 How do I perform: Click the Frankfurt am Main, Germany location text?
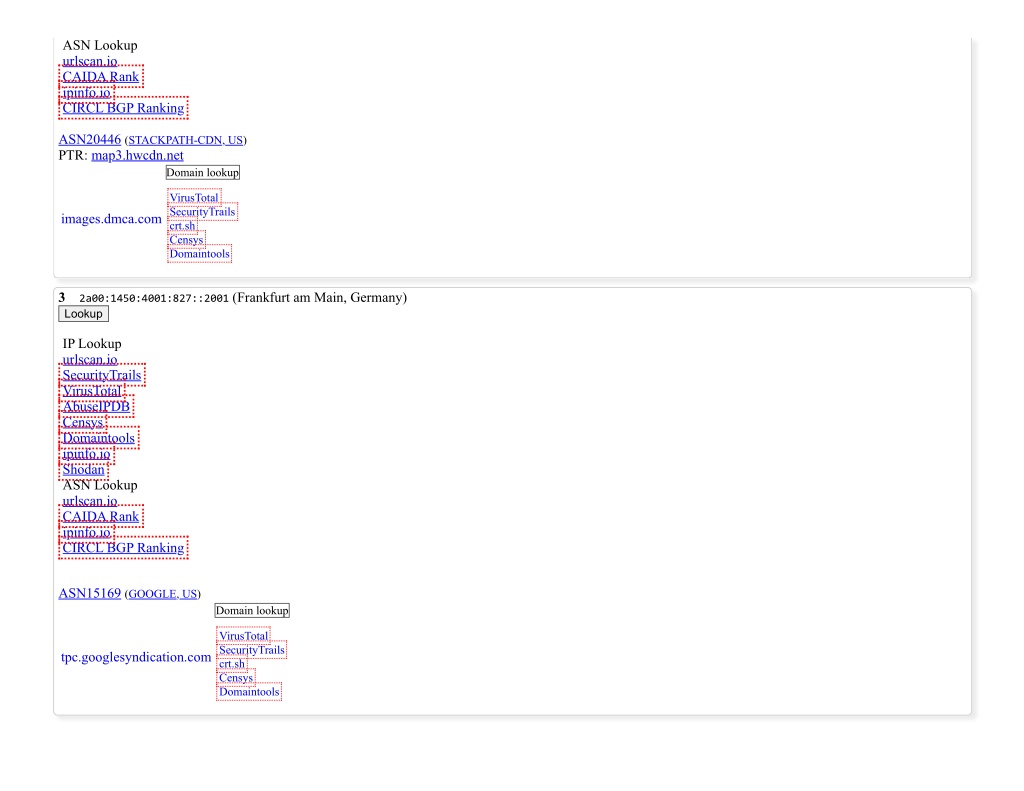tap(319, 298)
